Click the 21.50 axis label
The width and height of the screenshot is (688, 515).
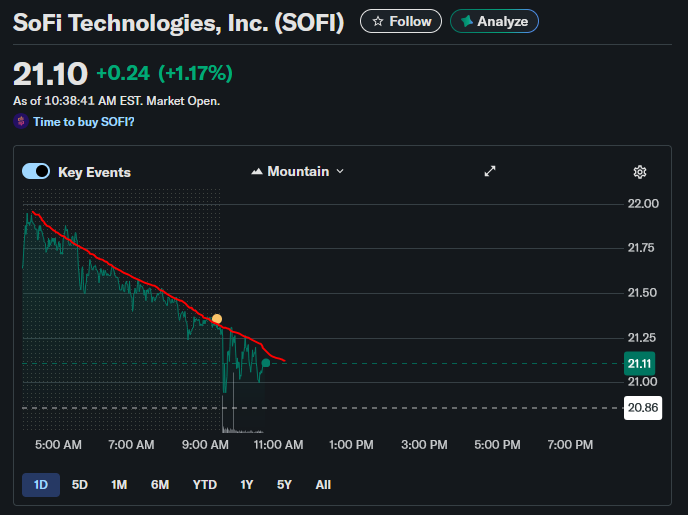[x=642, y=293]
